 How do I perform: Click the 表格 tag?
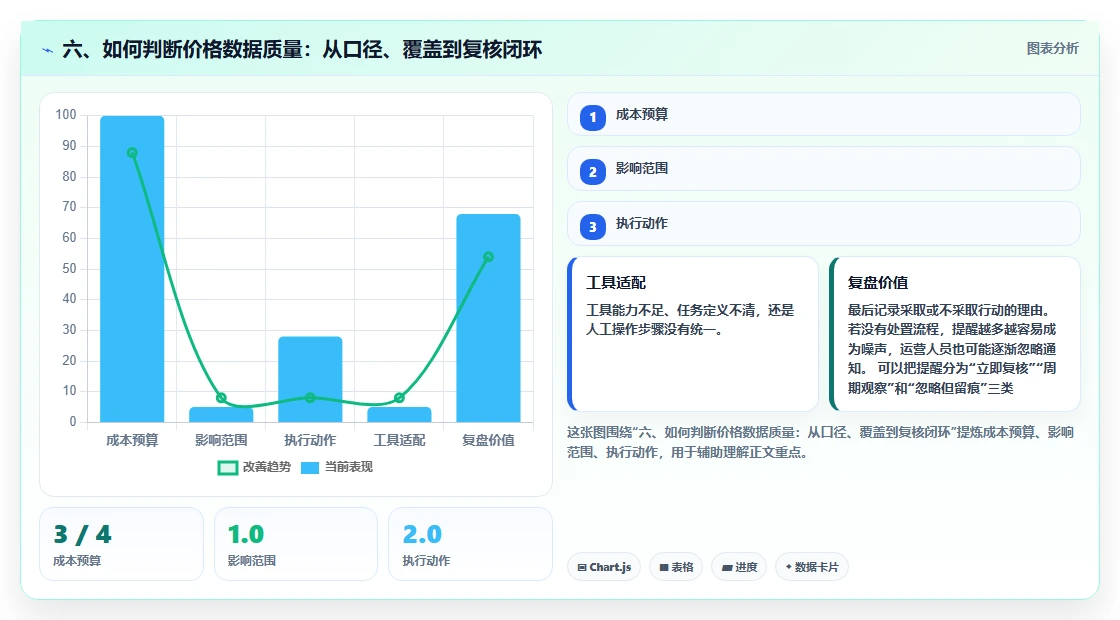(676, 567)
